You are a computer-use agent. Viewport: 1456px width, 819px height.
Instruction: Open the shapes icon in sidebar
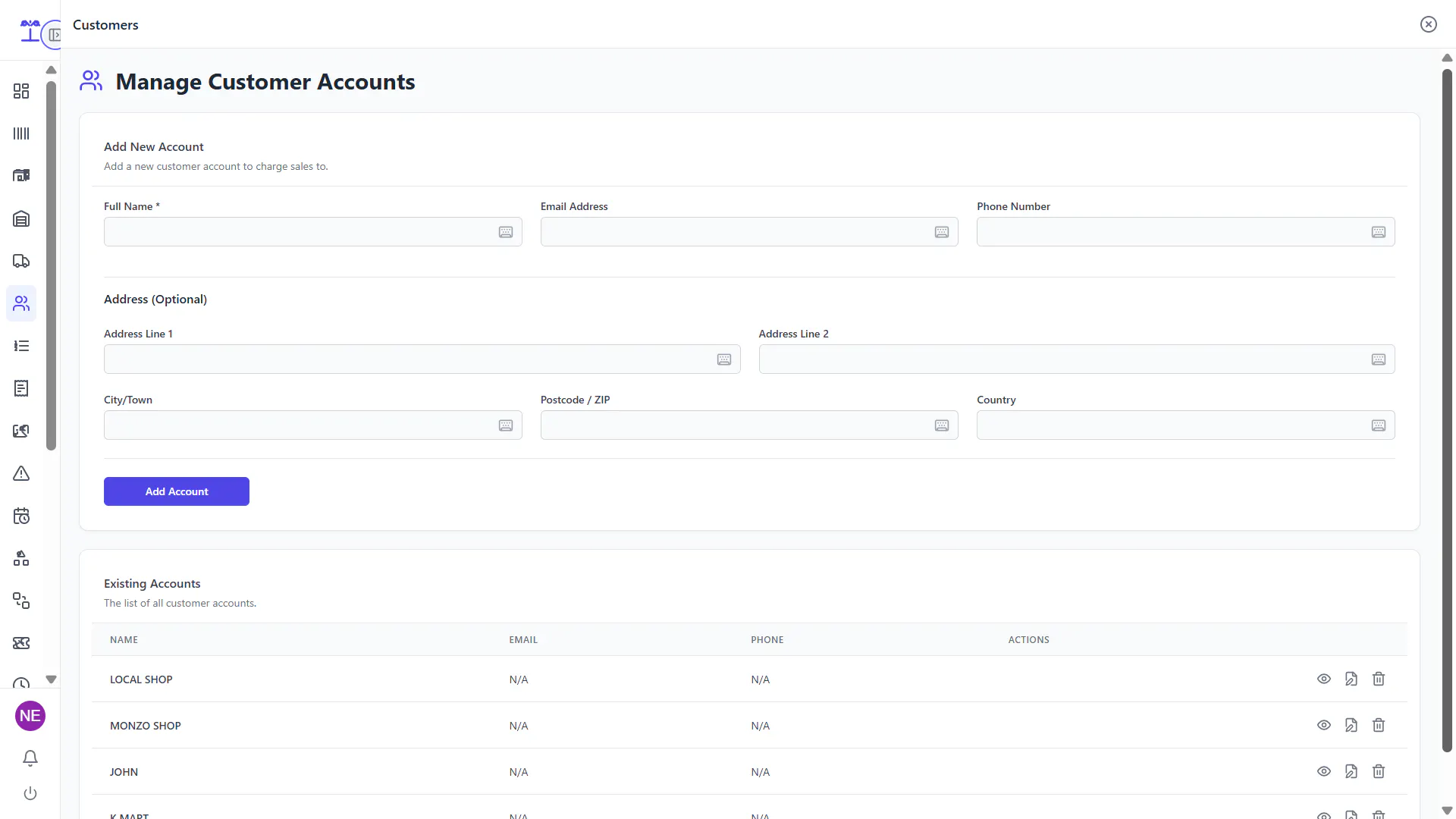tap(21, 559)
